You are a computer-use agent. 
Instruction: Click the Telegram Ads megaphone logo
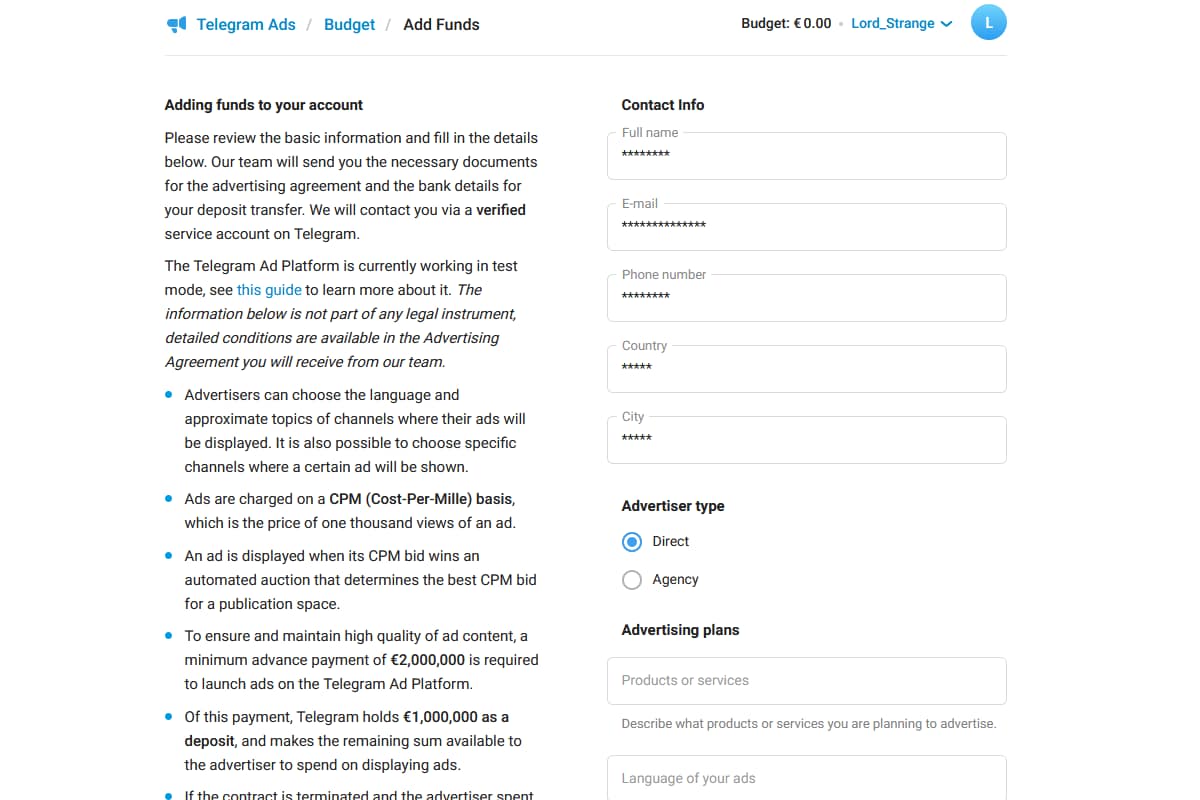pos(177,25)
